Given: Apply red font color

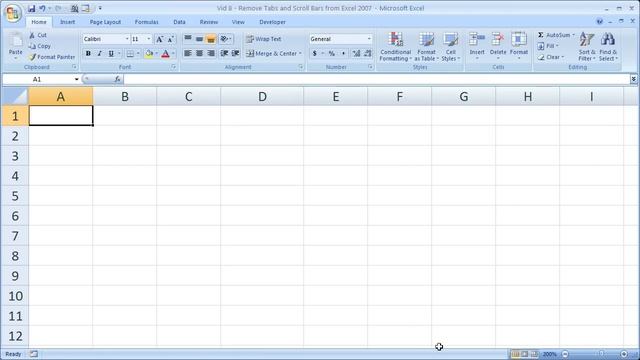Looking at the screenshot, I should pos(165,53).
